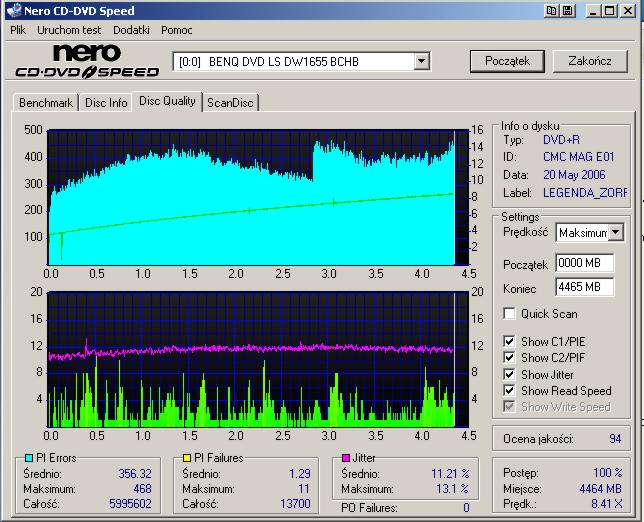The image size is (644, 522).
Task: Click Prędk. speed value 8.41 X
Action: [607, 504]
